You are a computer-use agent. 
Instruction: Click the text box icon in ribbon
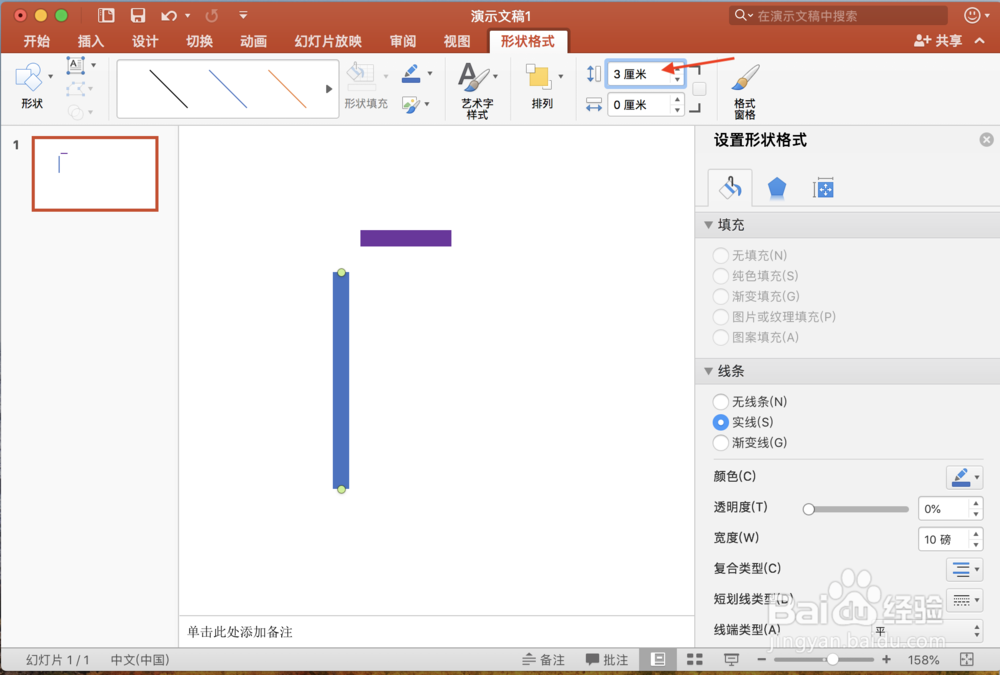pyautogui.click(x=76, y=65)
